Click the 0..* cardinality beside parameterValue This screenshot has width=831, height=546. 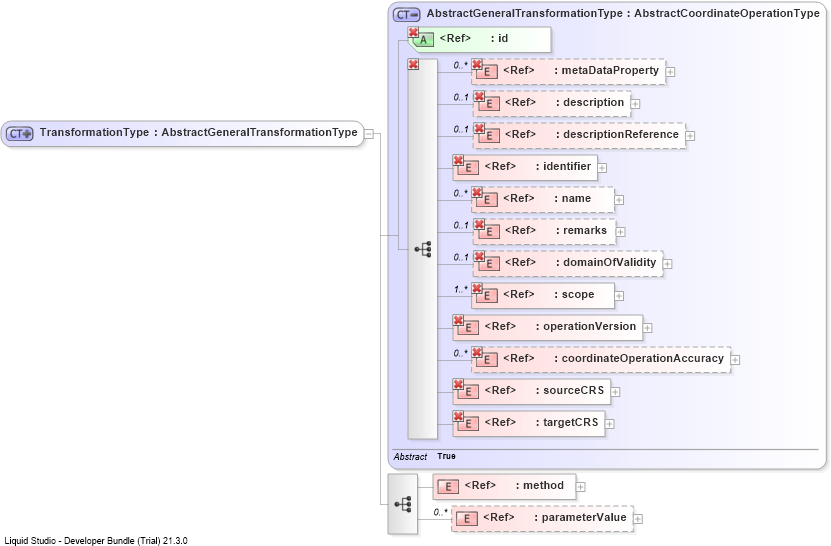(440, 512)
